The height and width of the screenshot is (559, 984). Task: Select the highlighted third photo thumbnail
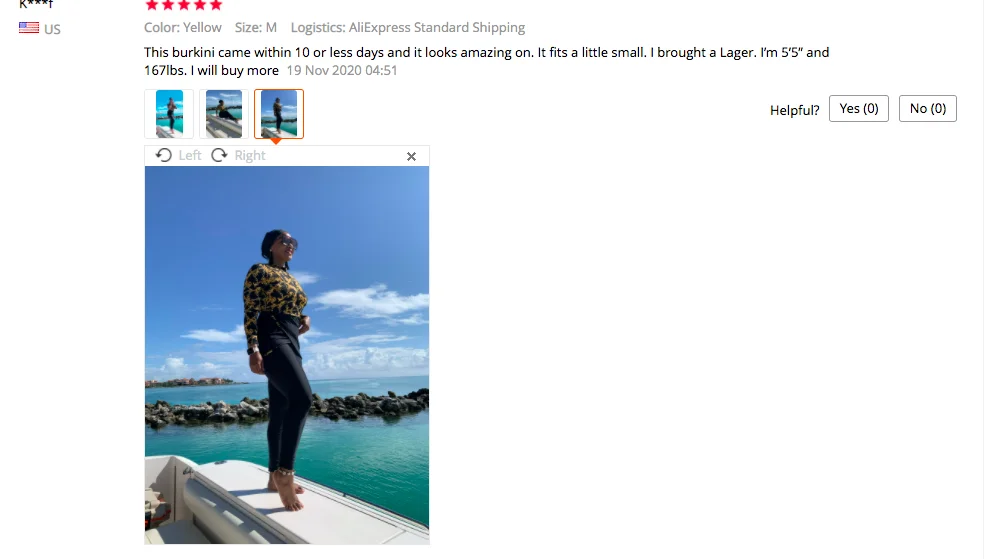[279, 114]
